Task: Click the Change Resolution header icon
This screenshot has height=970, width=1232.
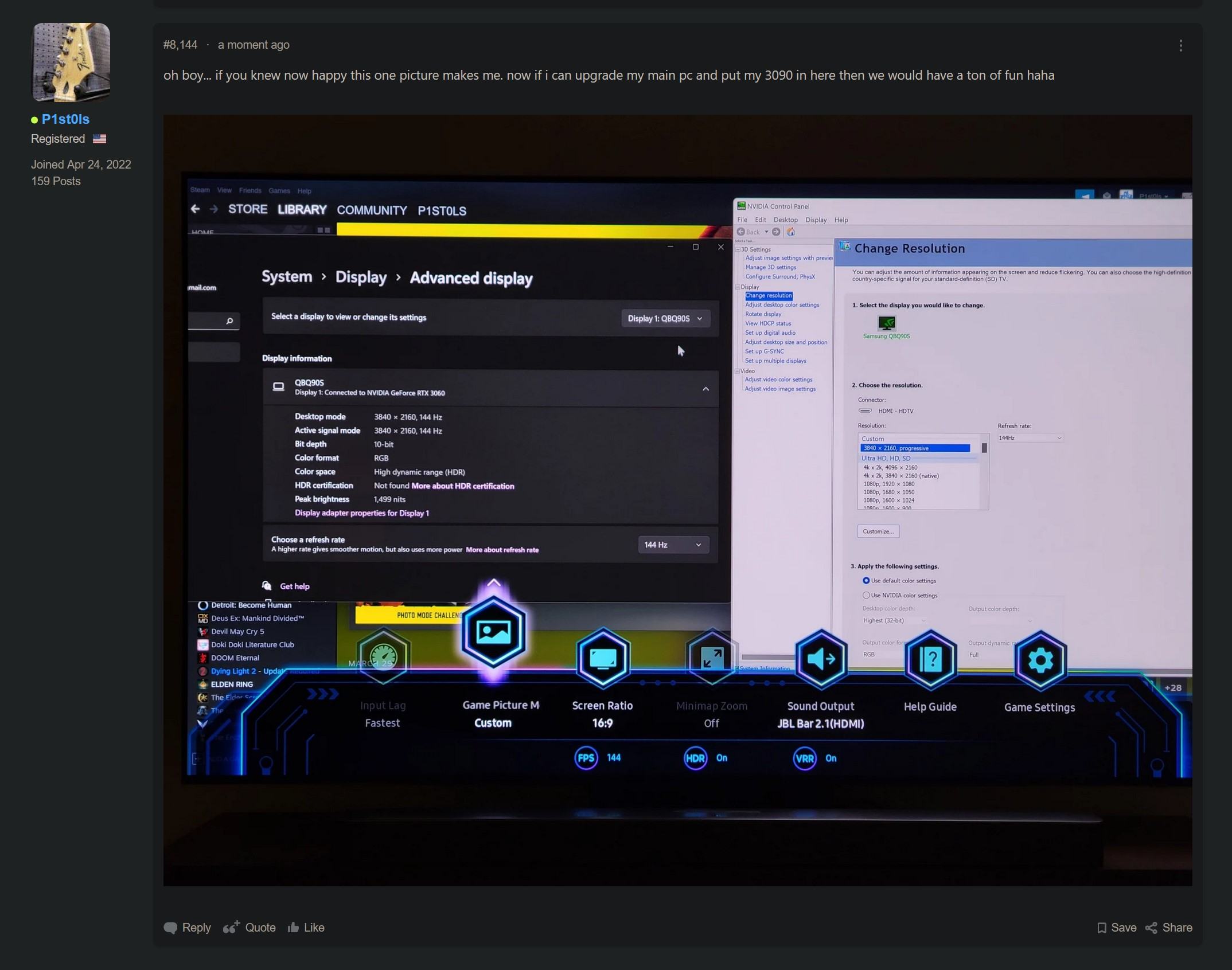Action: click(844, 247)
